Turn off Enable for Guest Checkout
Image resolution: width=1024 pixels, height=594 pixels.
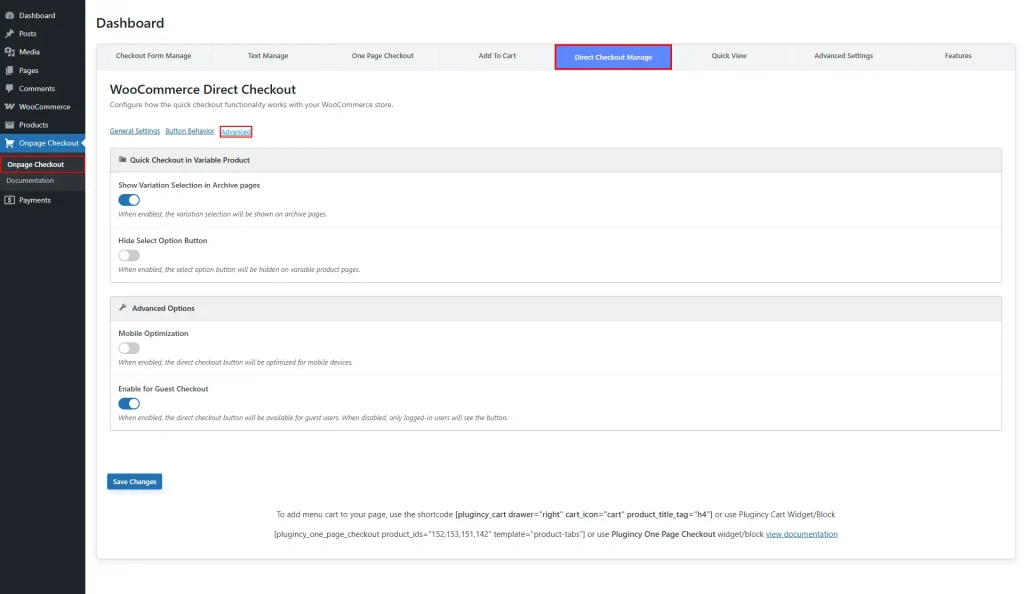pos(129,403)
